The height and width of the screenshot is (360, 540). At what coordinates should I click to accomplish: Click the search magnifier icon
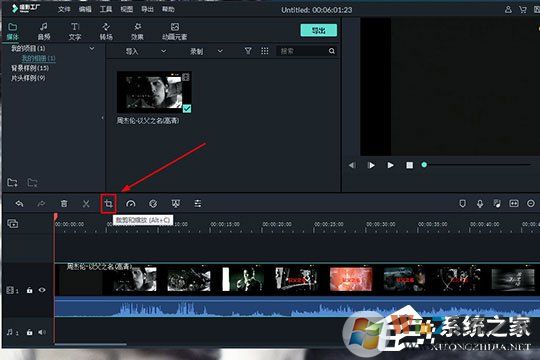[332, 51]
